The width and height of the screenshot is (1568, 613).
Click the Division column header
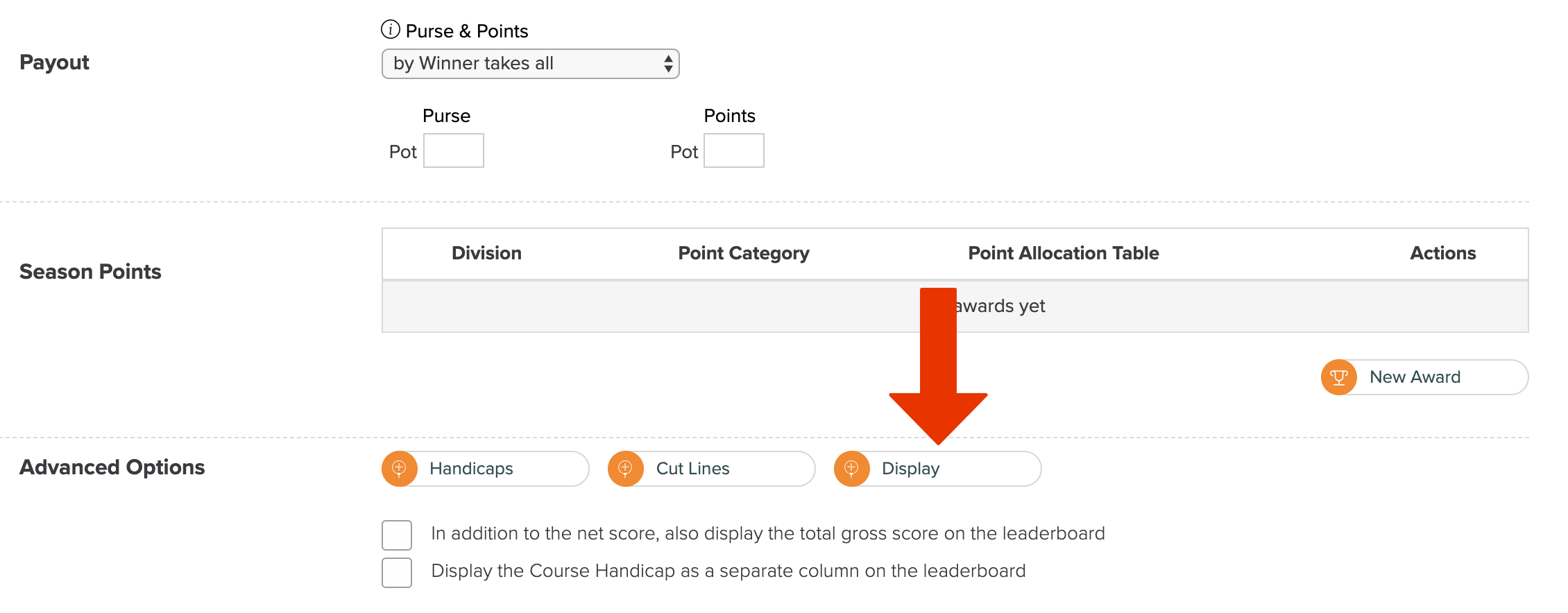tap(486, 253)
